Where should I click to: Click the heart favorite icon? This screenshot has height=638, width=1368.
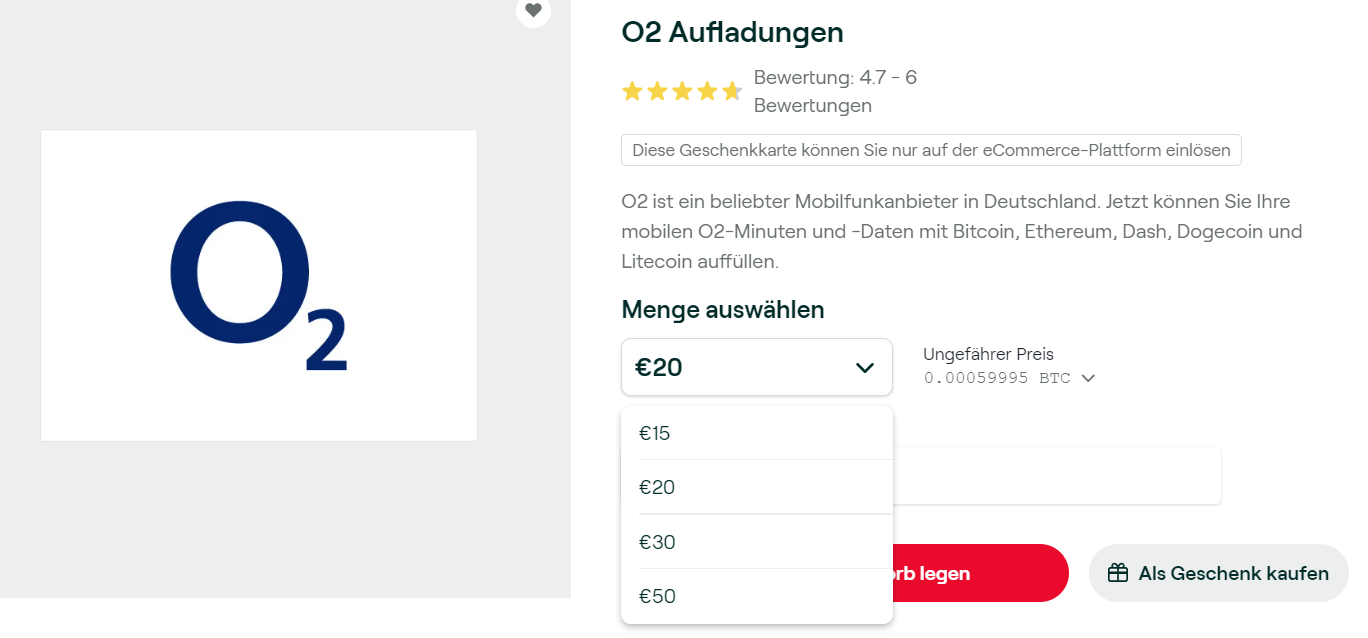point(533,10)
